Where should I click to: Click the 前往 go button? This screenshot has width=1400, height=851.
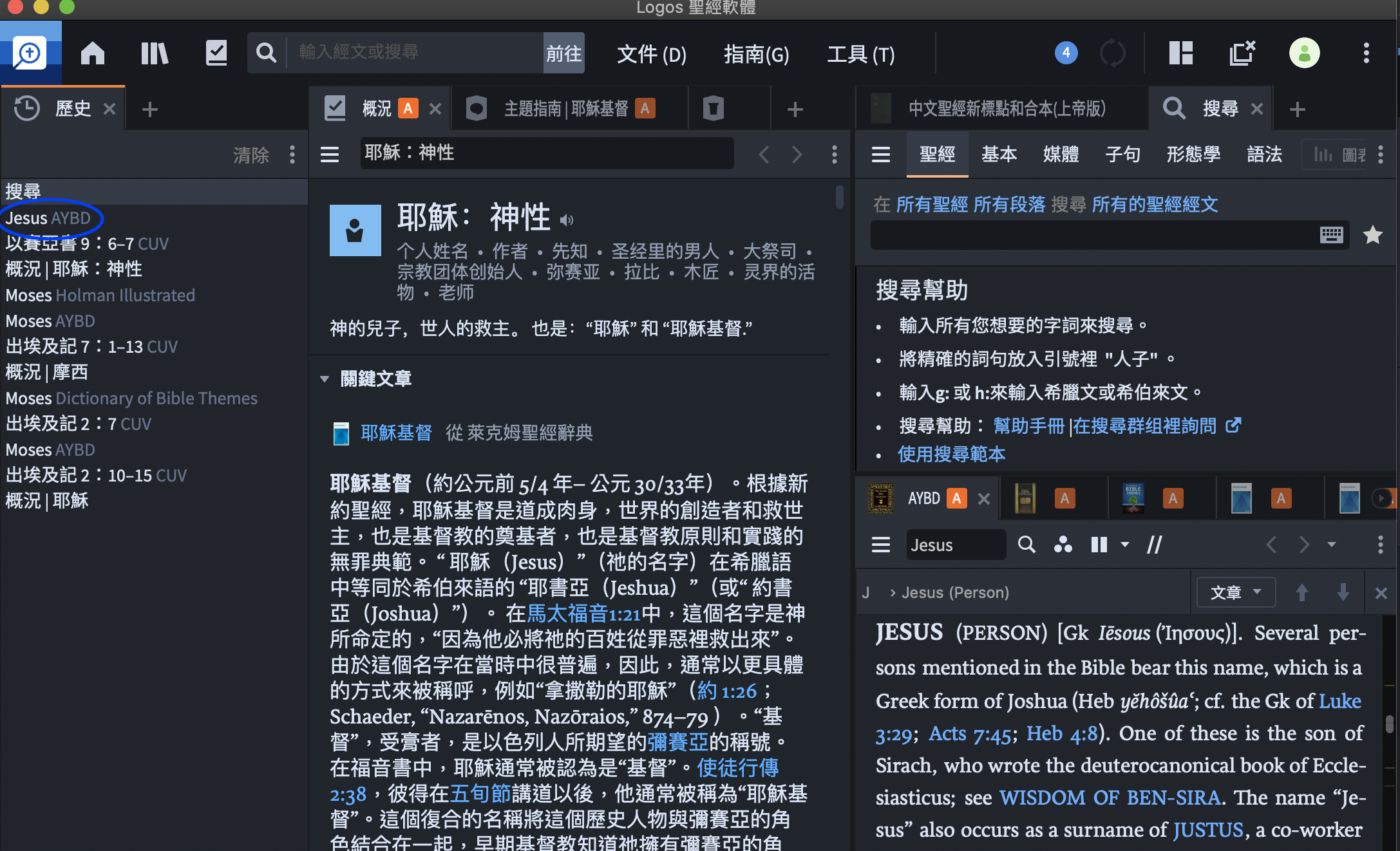pos(563,53)
